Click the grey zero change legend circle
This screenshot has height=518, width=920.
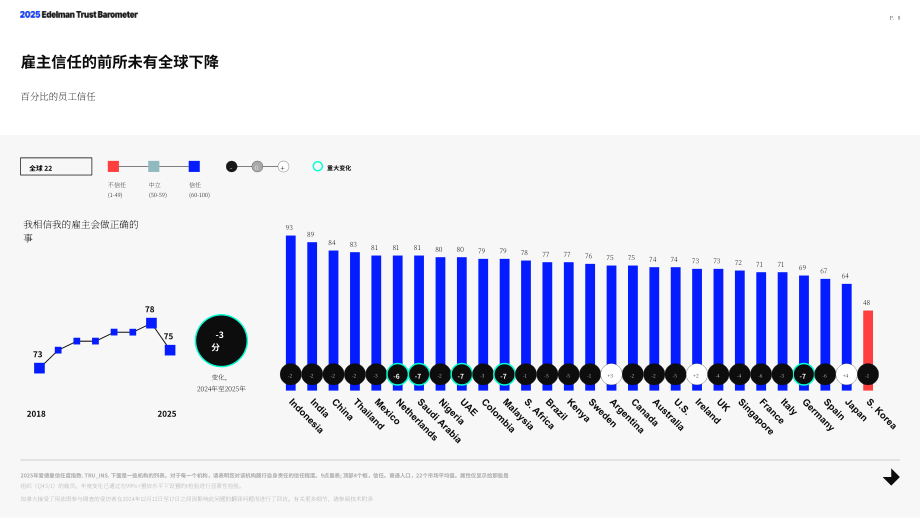(257, 167)
